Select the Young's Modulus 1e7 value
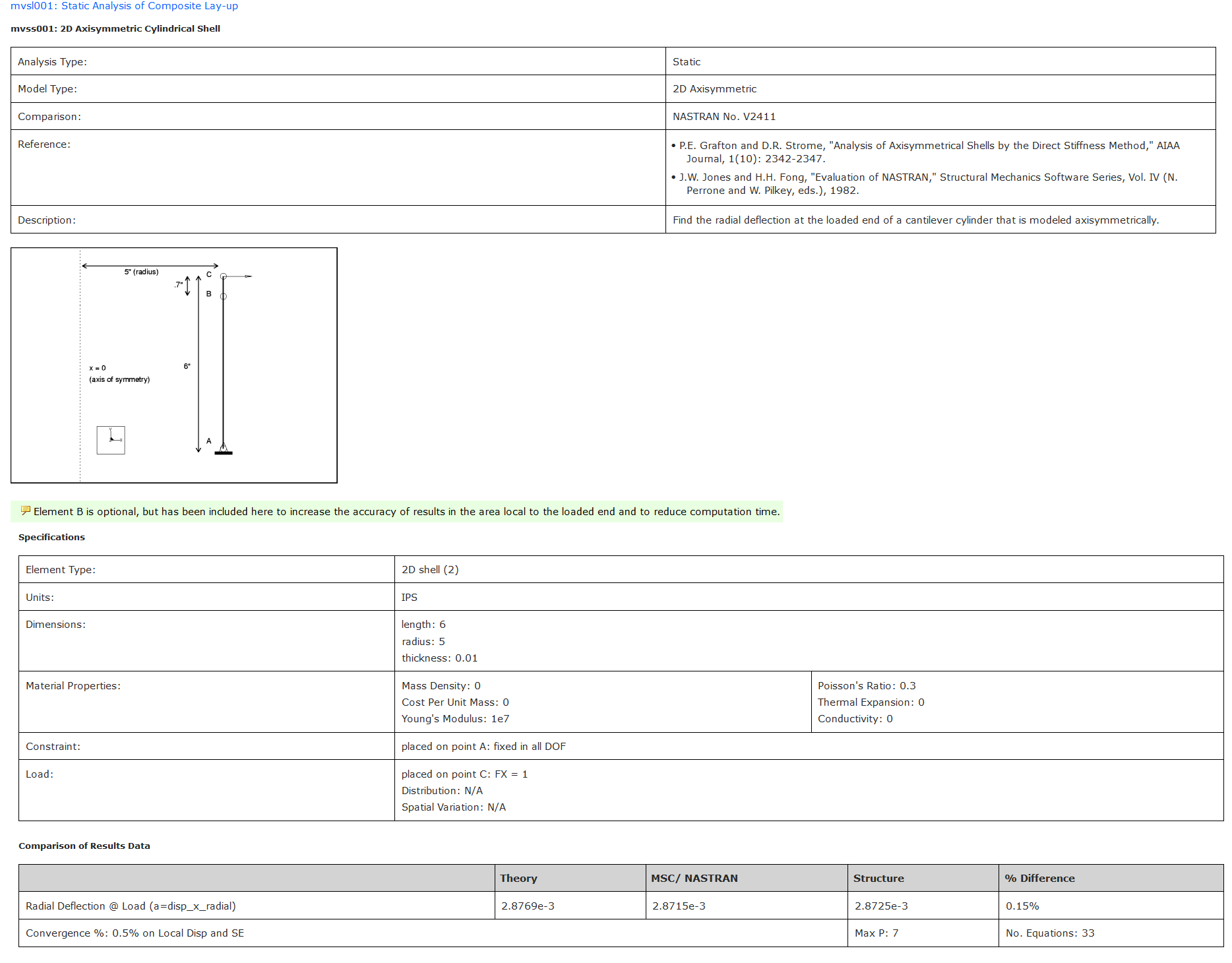Screen dimensions: 1232x963 [455, 718]
